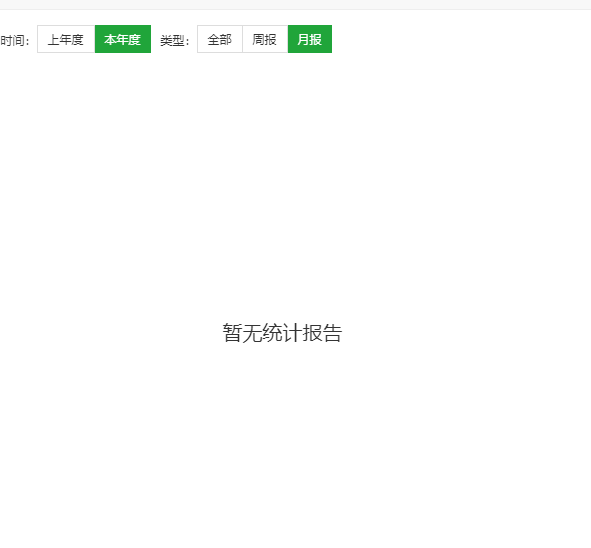Click the 类型: label
The width and height of the screenshot is (591, 548).
[x=175, y=40]
